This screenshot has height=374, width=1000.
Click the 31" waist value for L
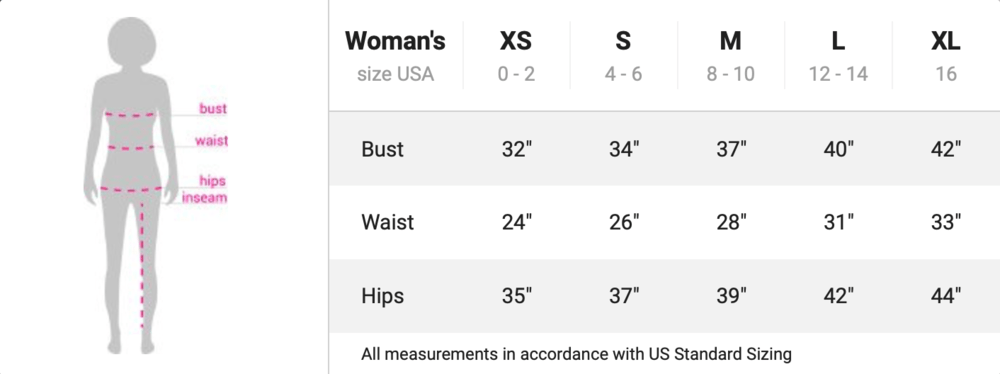pyautogui.click(x=839, y=222)
